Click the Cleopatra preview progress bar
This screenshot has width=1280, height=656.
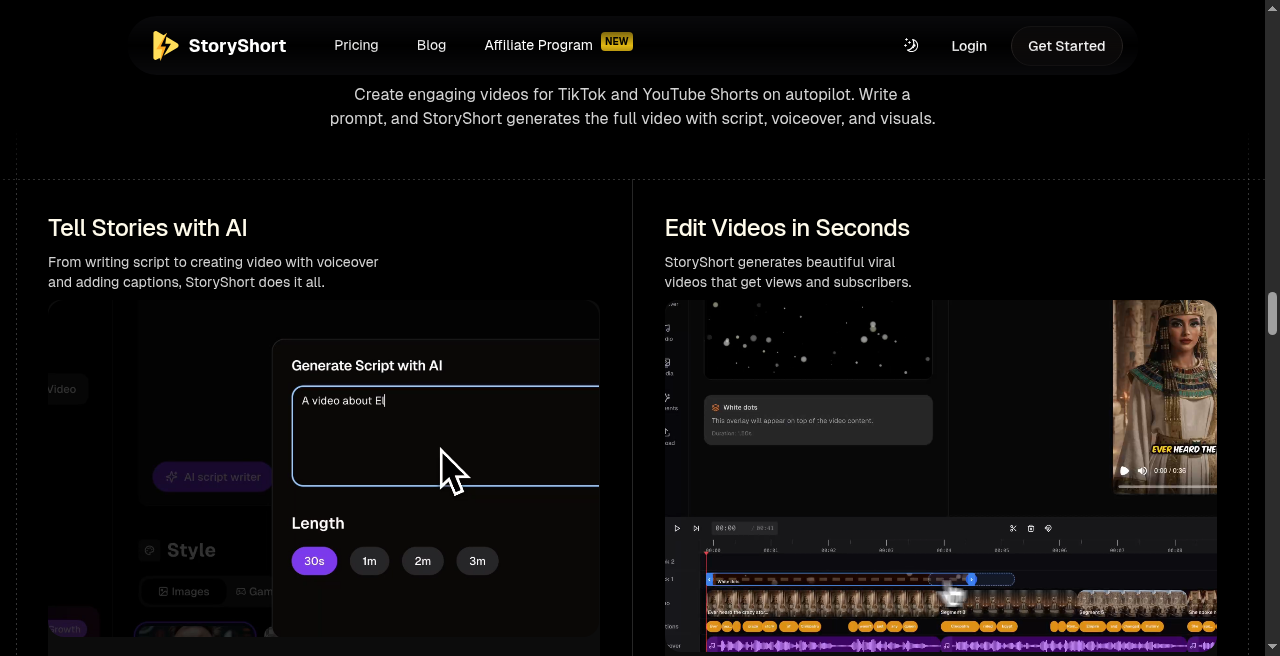point(1167,487)
